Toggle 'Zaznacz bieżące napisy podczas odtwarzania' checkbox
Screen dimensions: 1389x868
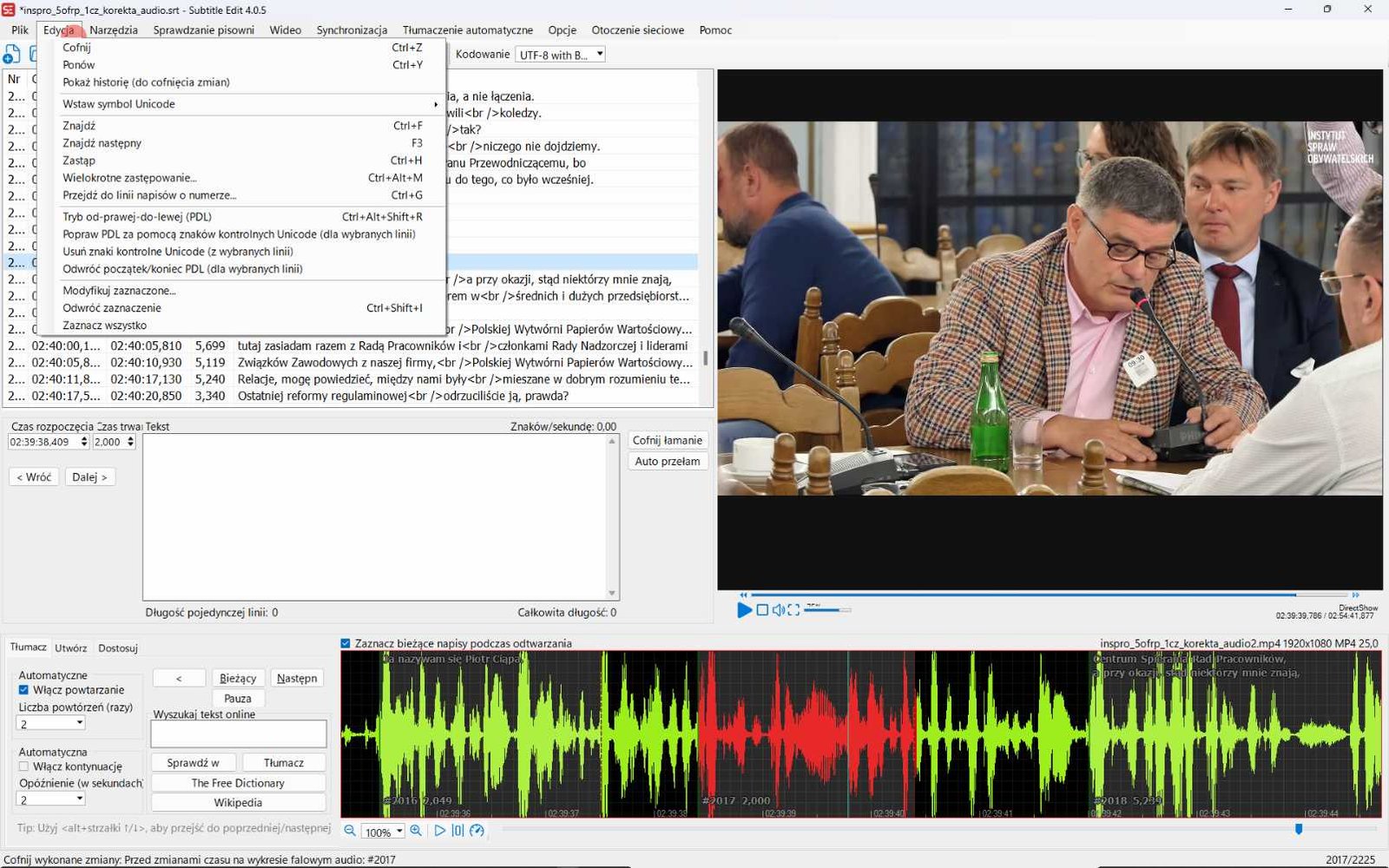tap(346, 643)
